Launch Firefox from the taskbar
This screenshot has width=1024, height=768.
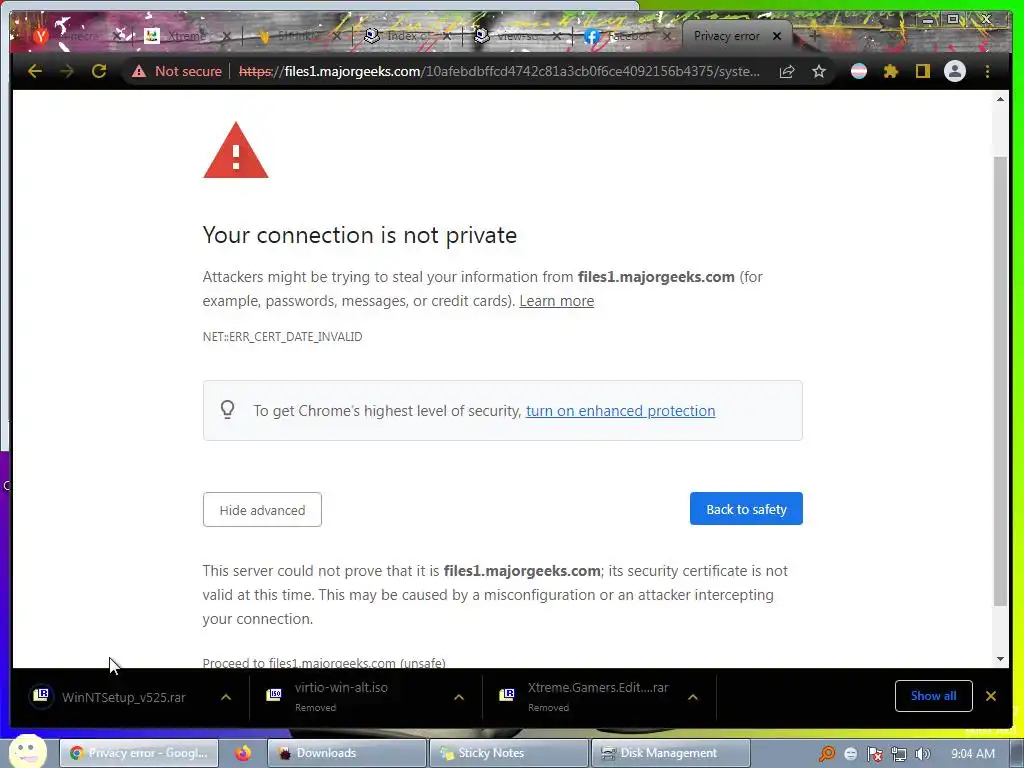(243, 753)
